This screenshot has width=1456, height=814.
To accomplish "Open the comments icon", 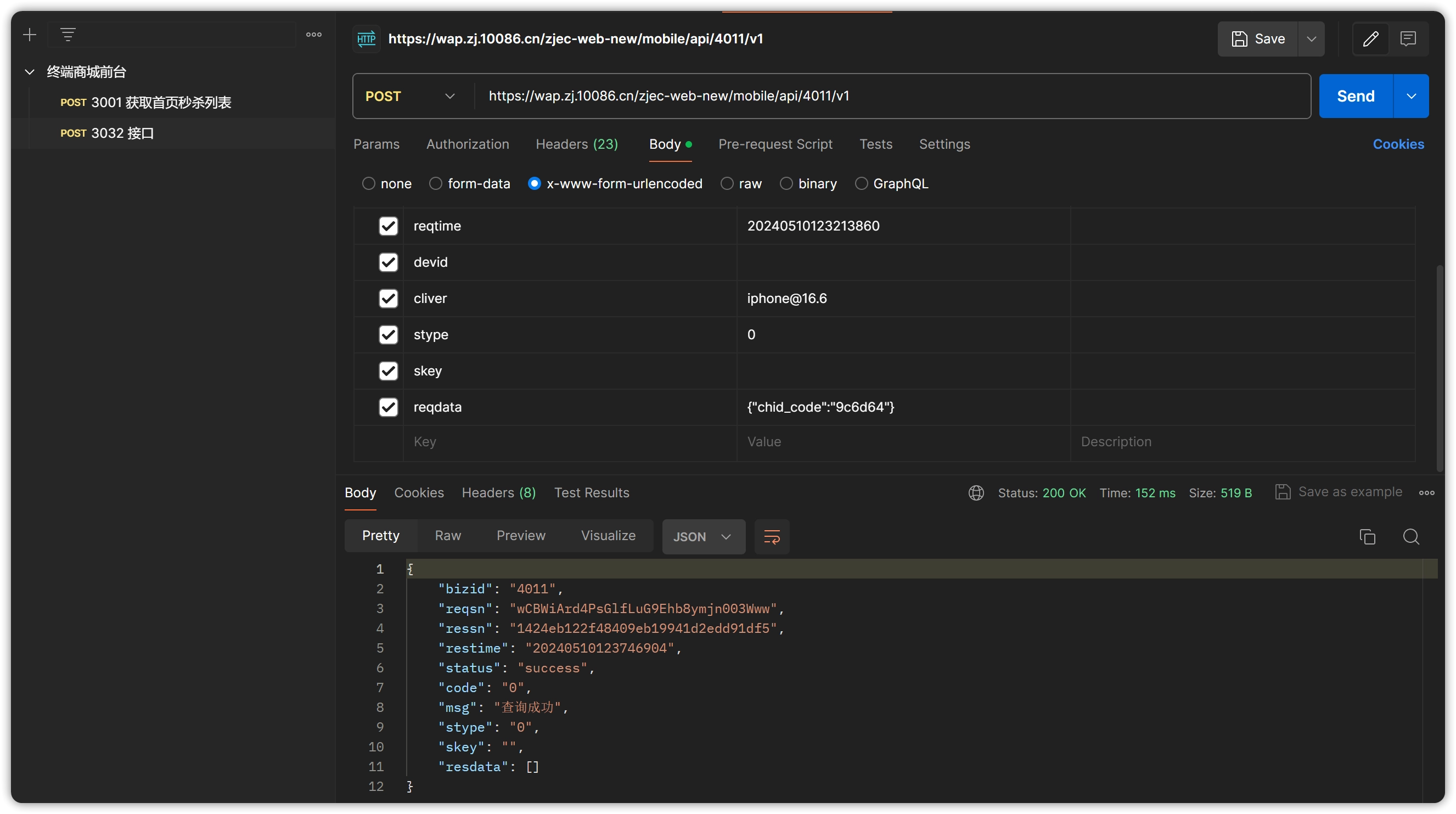I will (1408, 39).
